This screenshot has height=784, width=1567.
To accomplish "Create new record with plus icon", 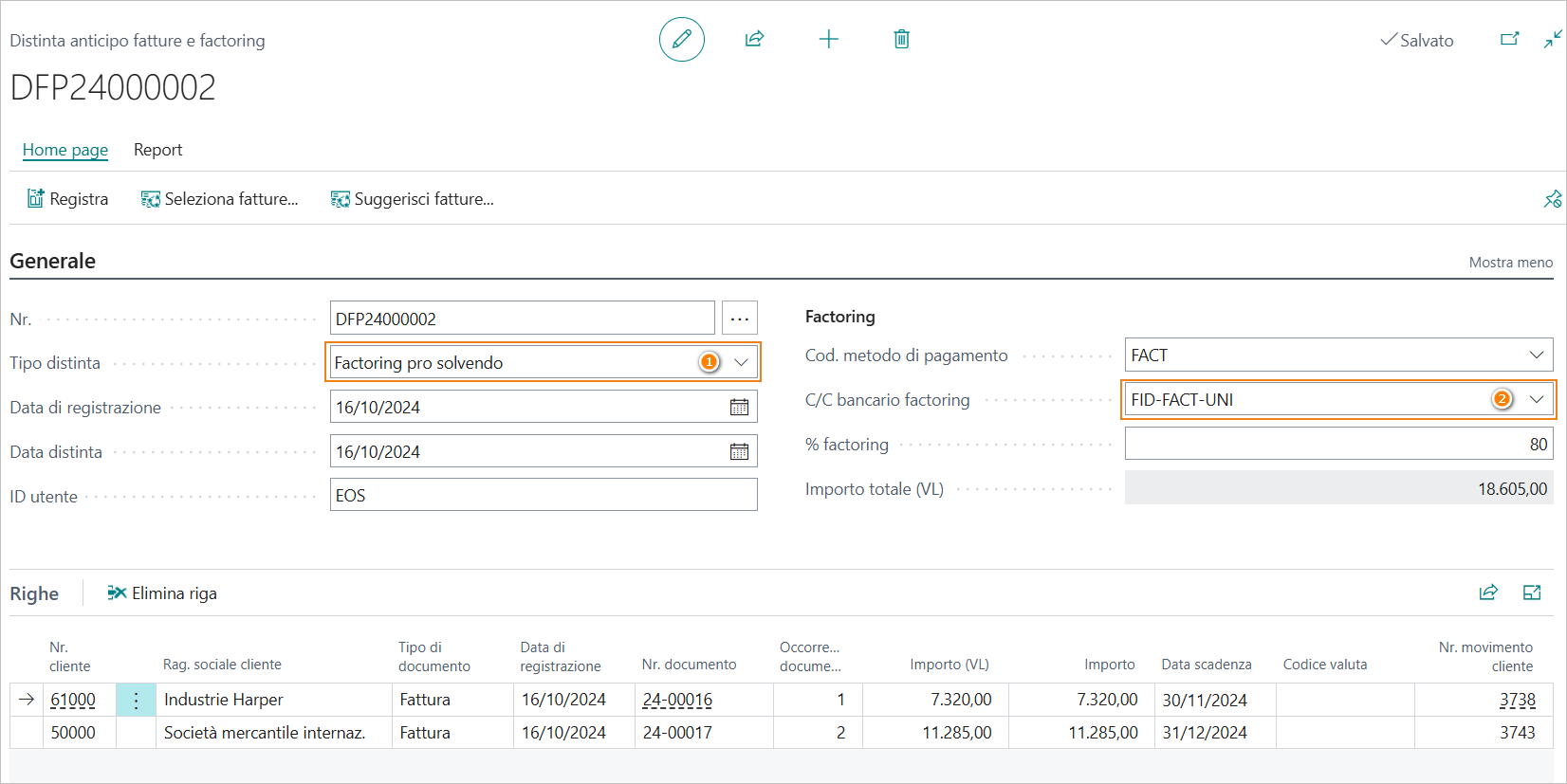I will pos(828,39).
